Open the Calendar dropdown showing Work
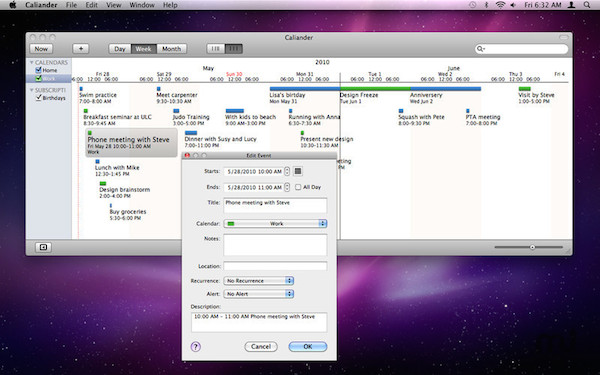Viewport: 600px width, 375px height. pyautogui.click(x=275, y=223)
